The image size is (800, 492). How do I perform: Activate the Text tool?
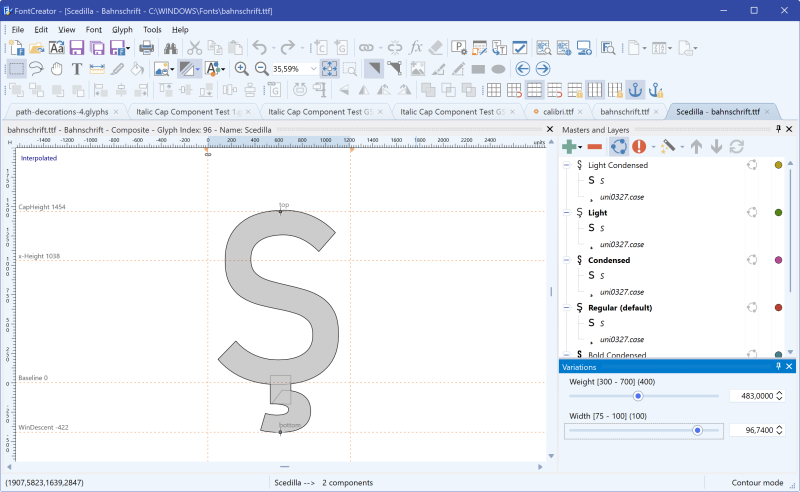(x=77, y=68)
